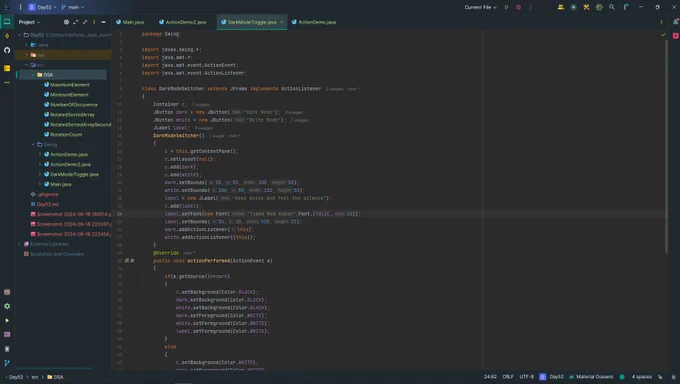Close the DarkModeToggle.java tab
Viewport: 680px width, 384px height.
(x=281, y=22)
